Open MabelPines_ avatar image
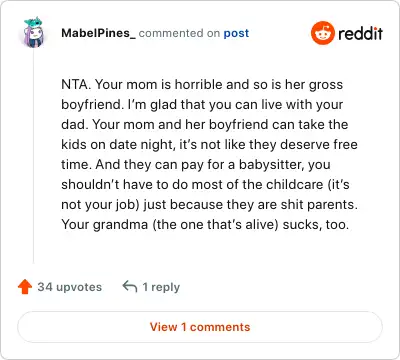Viewport: 400px width, 360px height. point(33,32)
